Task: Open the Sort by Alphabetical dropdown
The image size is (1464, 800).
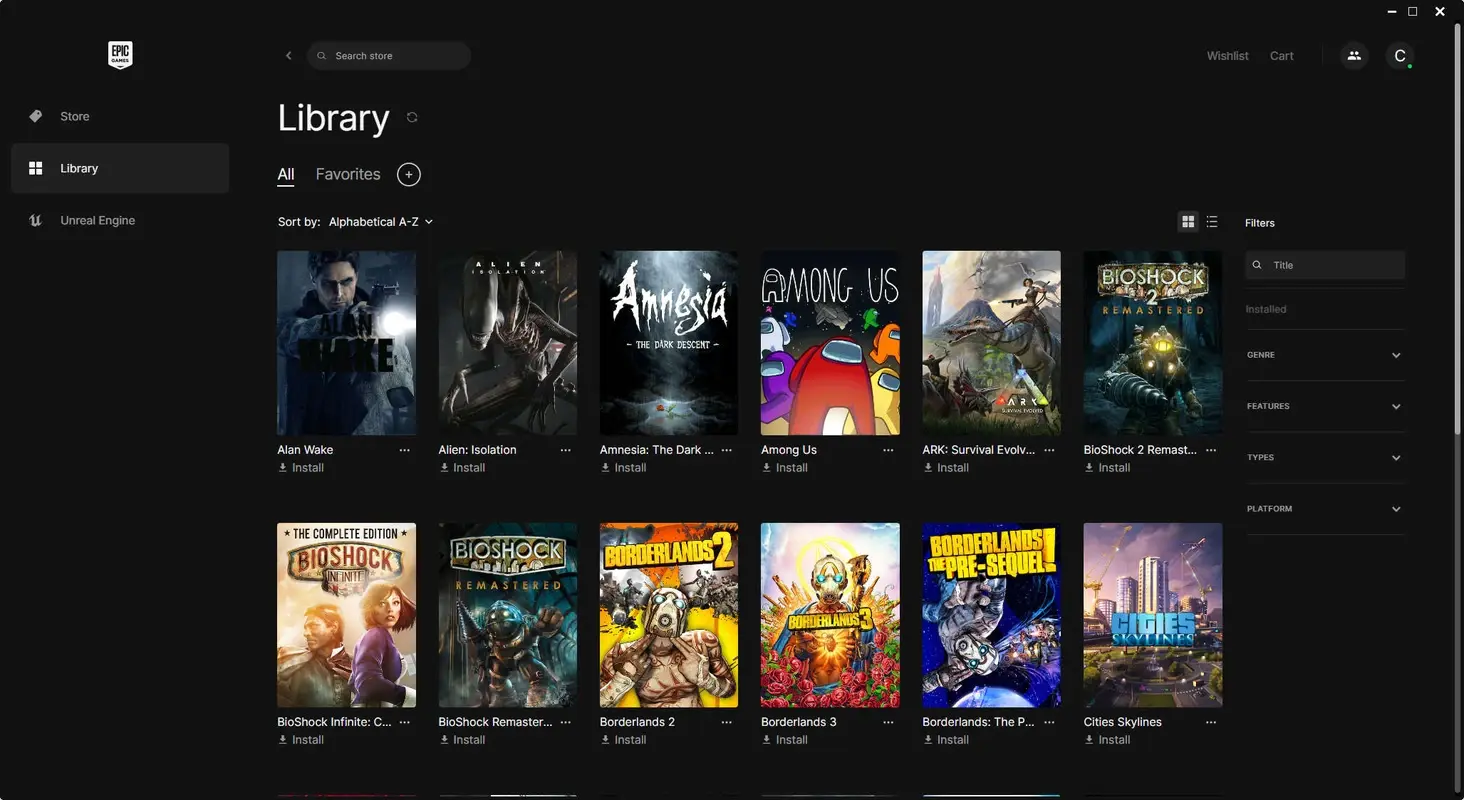Action: click(x=380, y=221)
